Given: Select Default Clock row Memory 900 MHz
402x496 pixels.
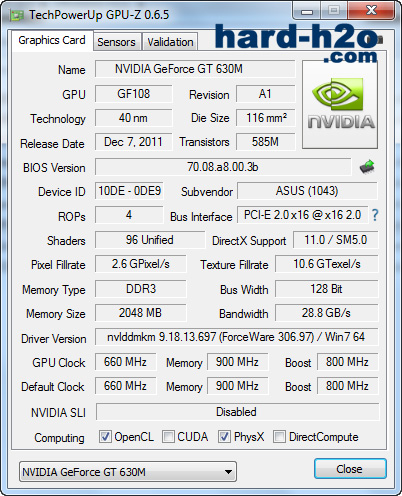Looking at the screenshot, I should tap(238, 386).
